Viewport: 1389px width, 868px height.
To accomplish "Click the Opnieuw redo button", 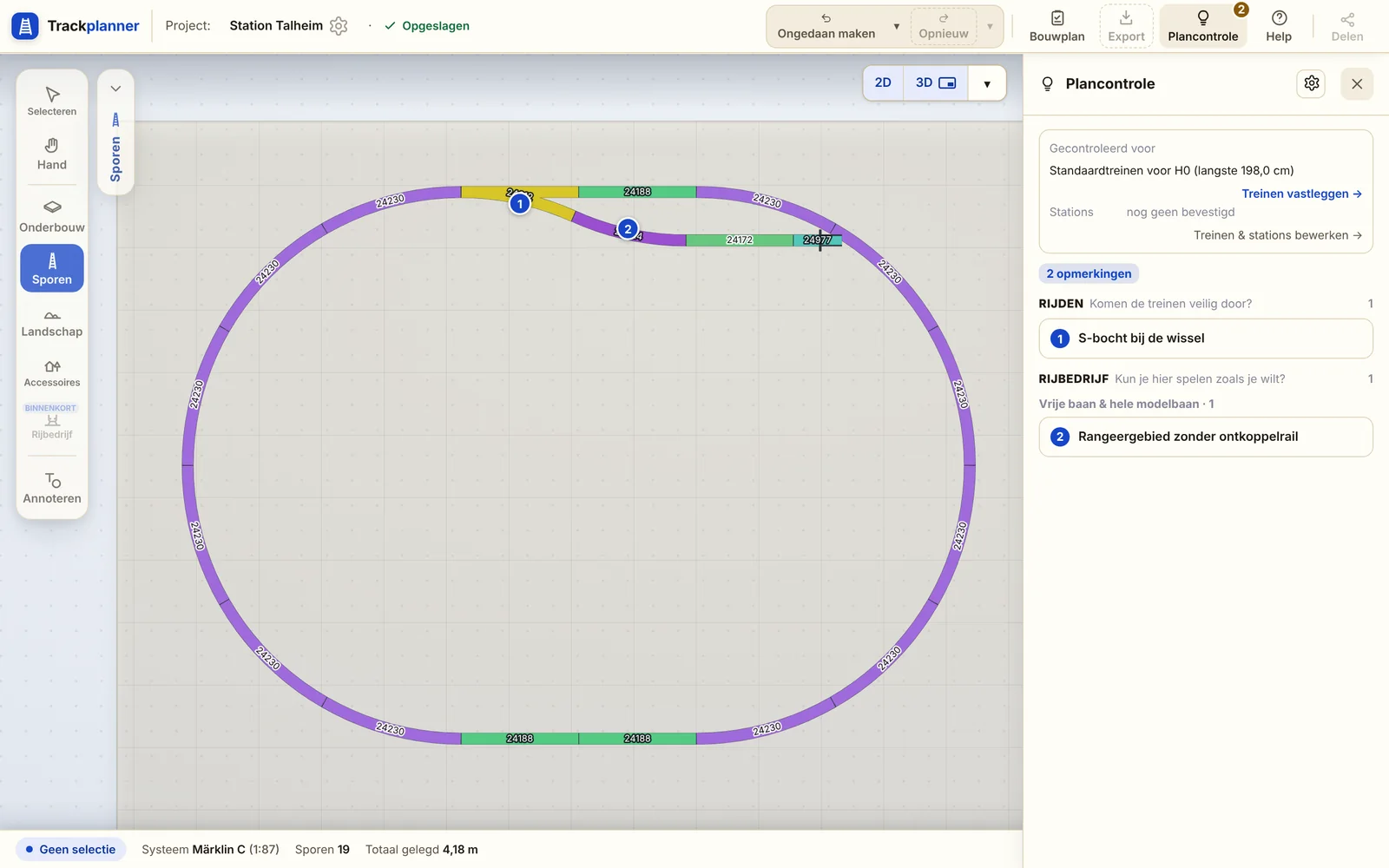I will (944, 26).
